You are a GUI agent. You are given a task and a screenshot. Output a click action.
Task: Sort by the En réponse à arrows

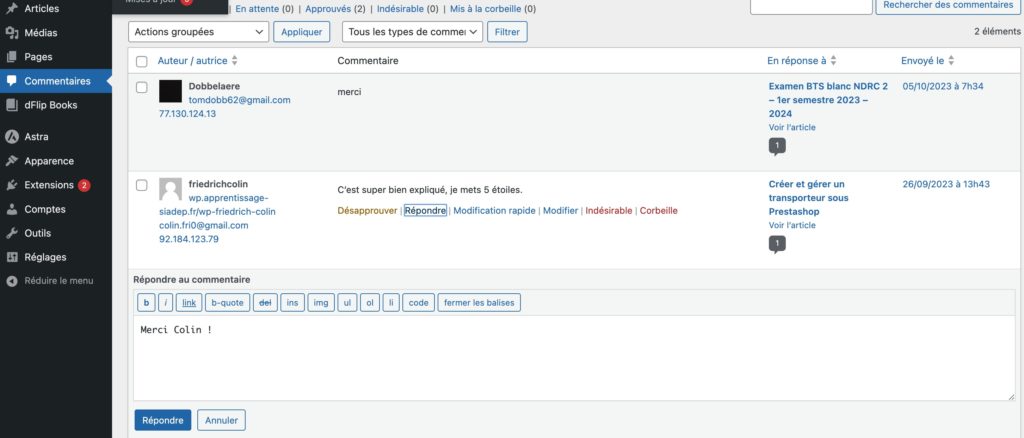[x=833, y=61]
